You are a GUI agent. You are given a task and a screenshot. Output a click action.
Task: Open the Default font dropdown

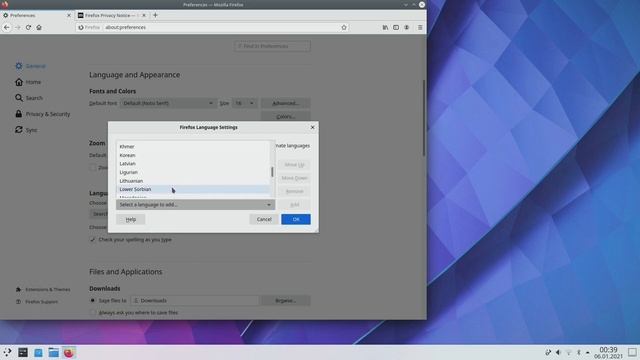[x=168, y=103]
